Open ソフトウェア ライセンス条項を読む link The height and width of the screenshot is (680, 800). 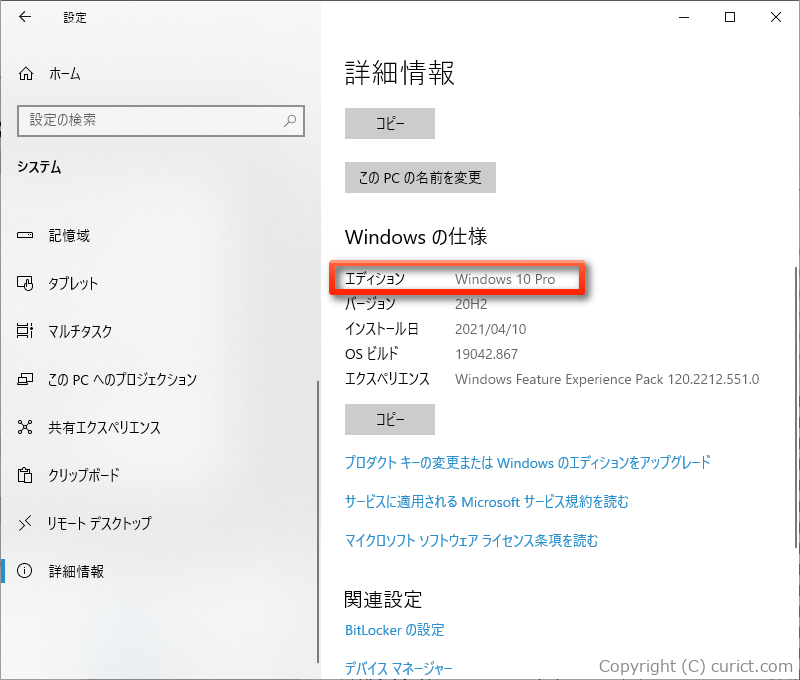(x=471, y=540)
